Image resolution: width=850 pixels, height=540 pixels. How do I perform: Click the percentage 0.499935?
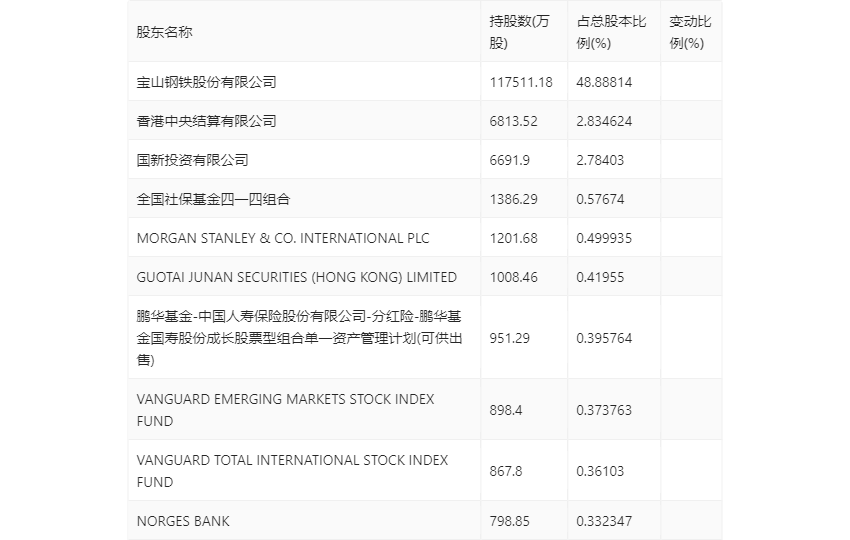coord(604,238)
